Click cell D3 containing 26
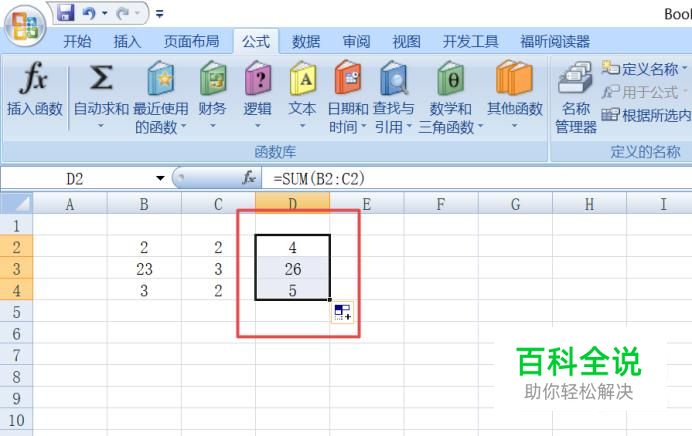The image size is (692, 436). [x=292, y=269]
